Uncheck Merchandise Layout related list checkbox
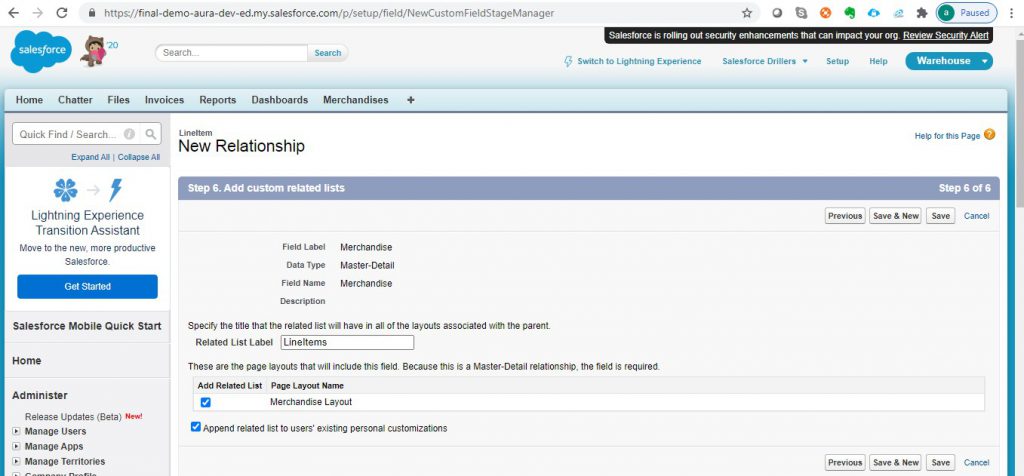This screenshot has height=476, width=1024. click(205, 402)
